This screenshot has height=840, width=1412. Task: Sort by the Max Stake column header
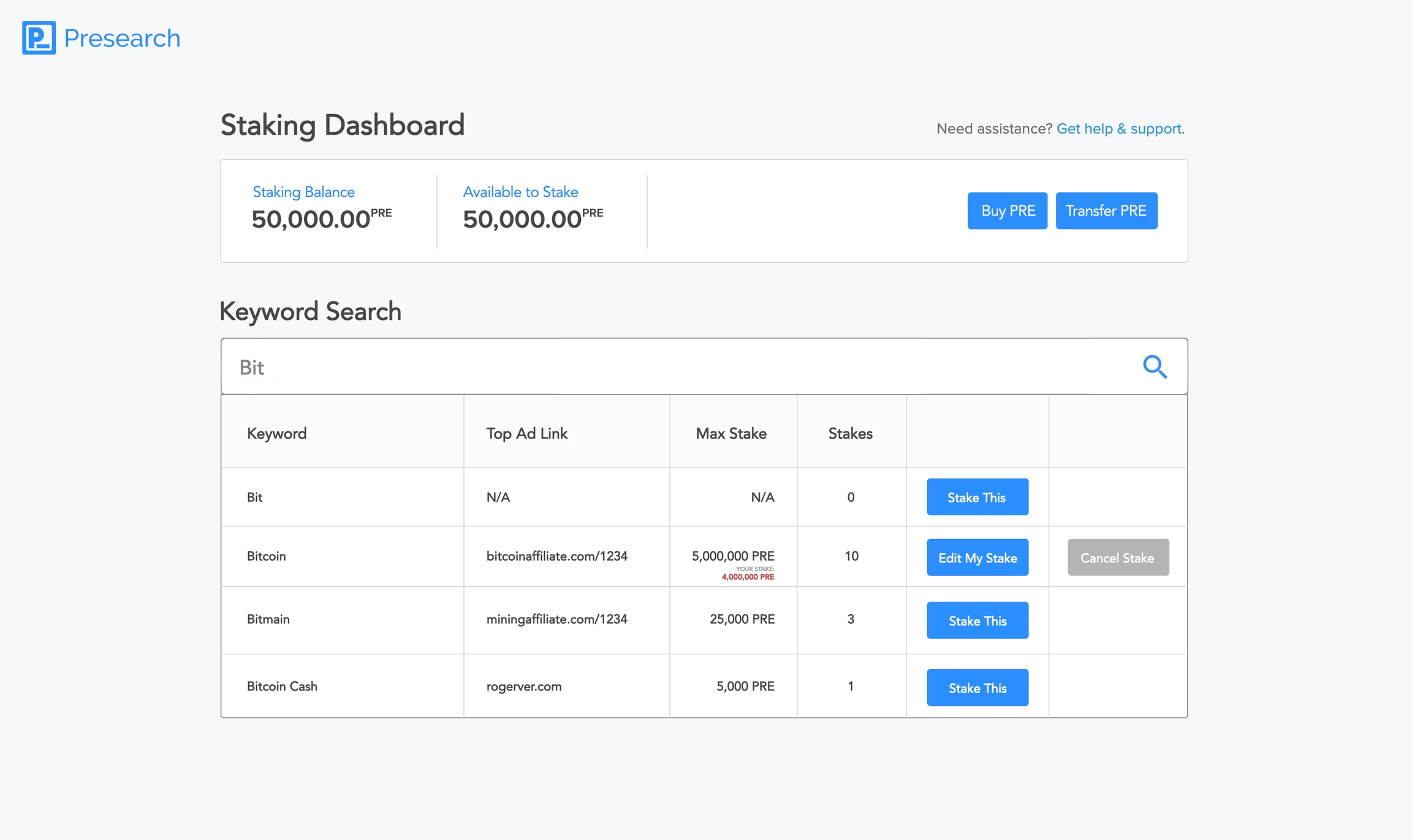pos(731,433)
